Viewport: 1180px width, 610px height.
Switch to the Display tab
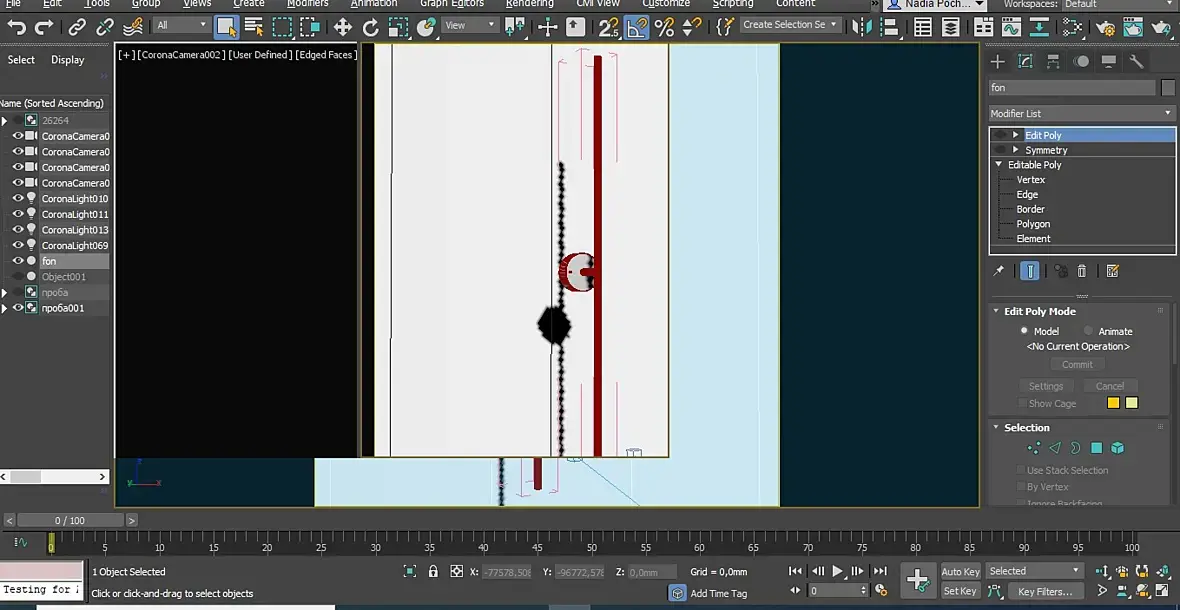pos(68,60)
